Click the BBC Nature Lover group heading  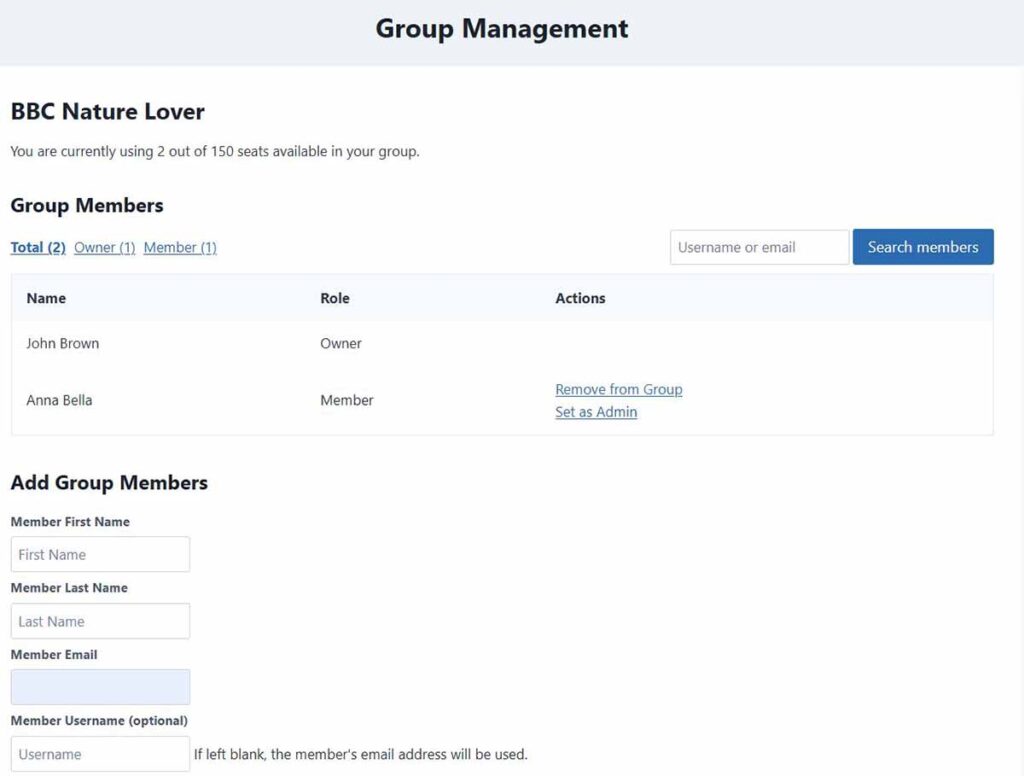pyautogui.click(x=107, y=111)
